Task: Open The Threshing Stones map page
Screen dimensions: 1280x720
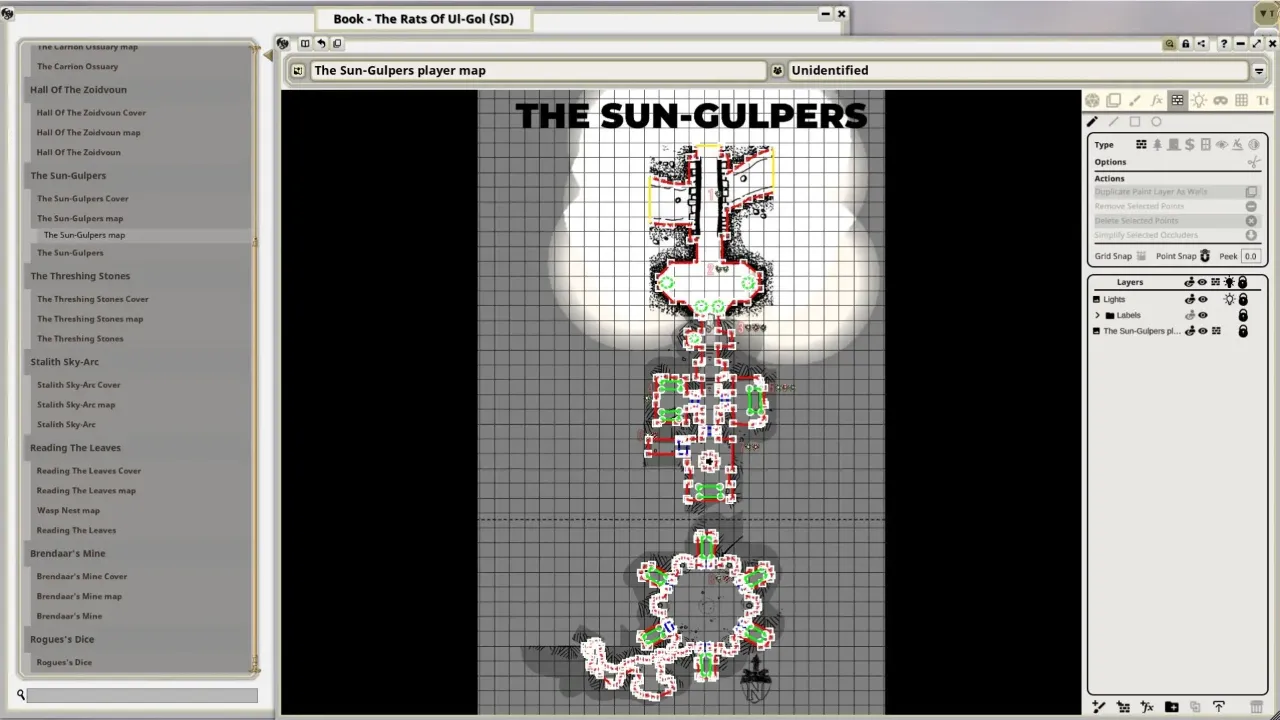Action: [90, 319]
